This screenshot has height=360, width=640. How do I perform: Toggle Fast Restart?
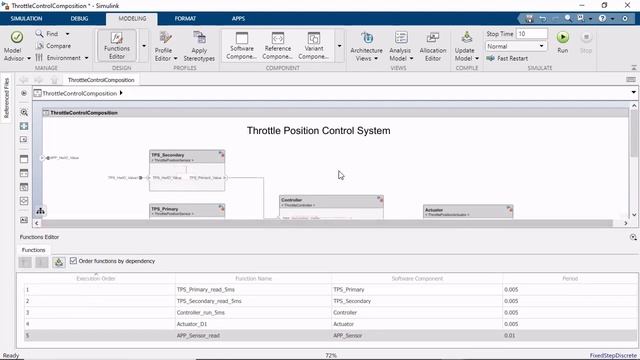click(x=507, y=58)
